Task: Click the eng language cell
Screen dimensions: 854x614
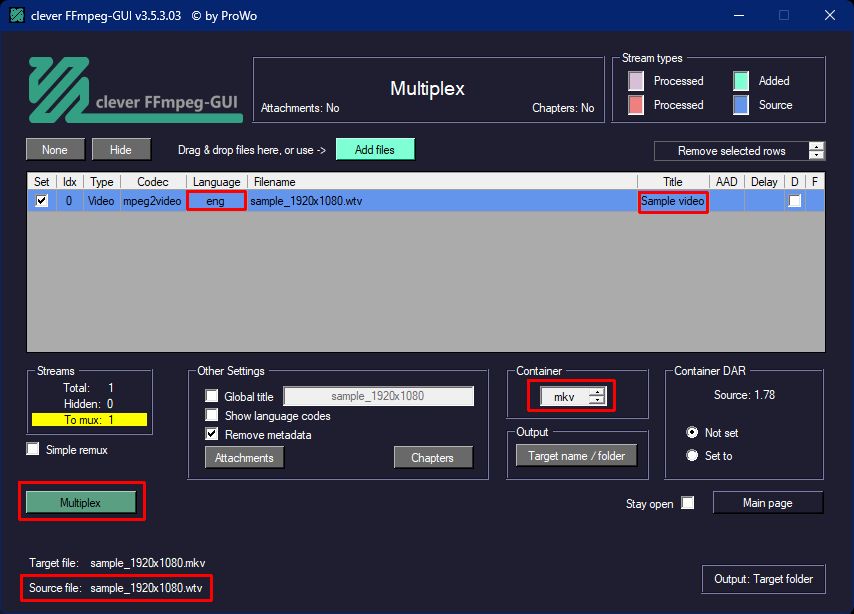Action: click(216, 201)
